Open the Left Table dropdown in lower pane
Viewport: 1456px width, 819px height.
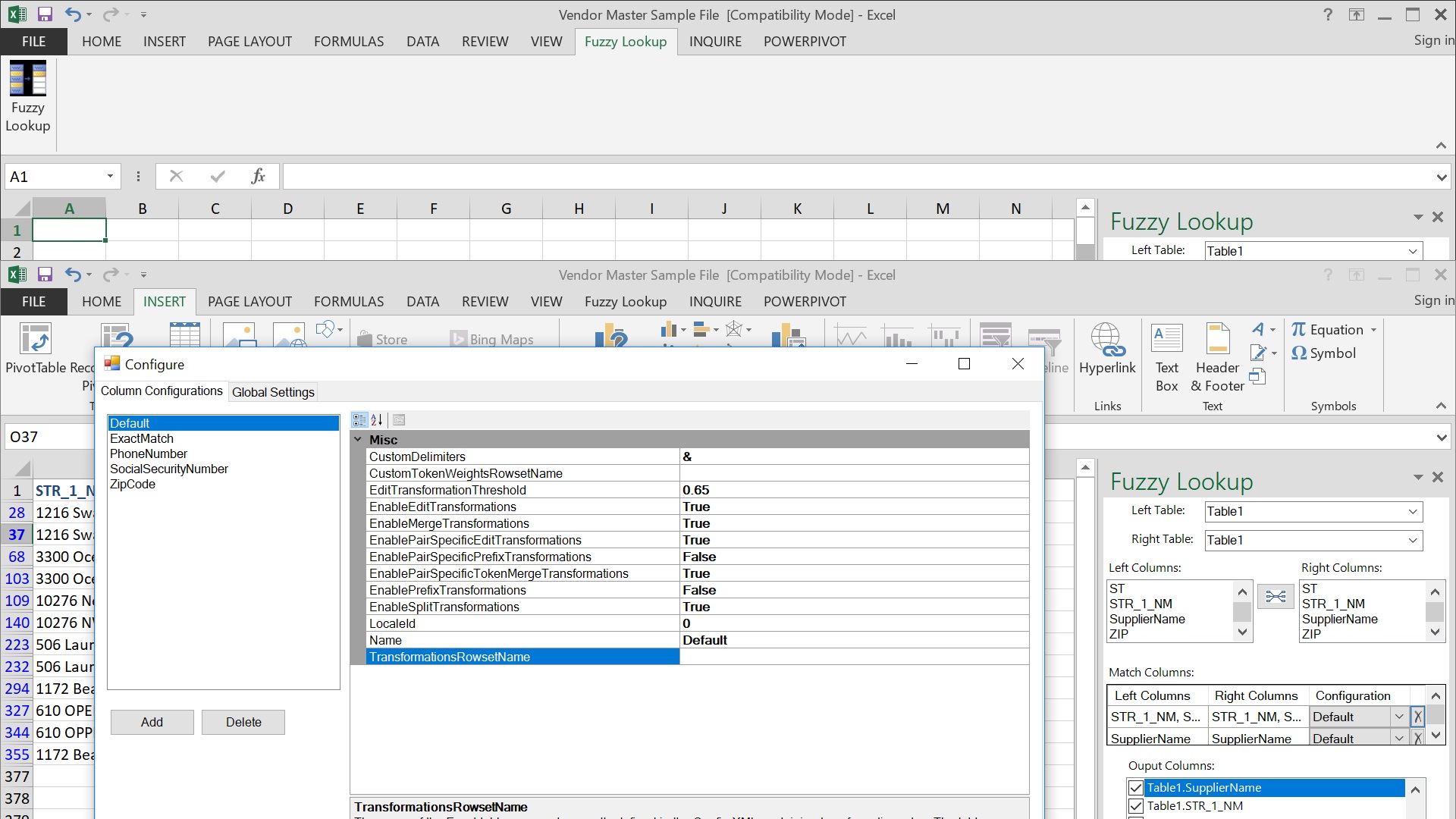[x=1413, y=511]
